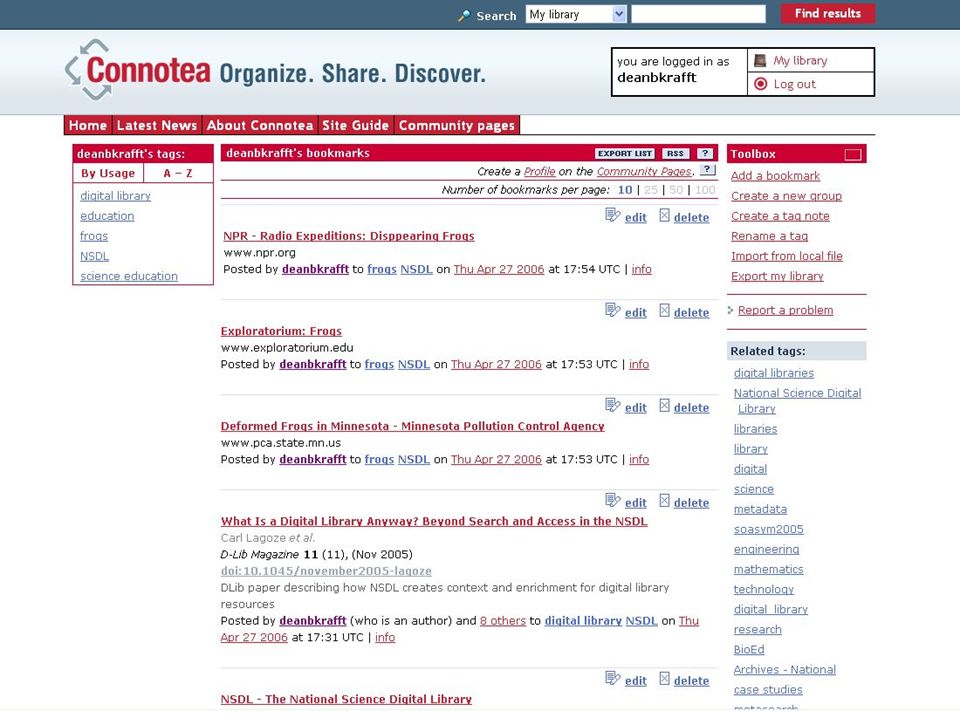Click edit icon for Exploratorium: Frogs
This screenshot has height=720, width=960.
[x=612, y=310]
